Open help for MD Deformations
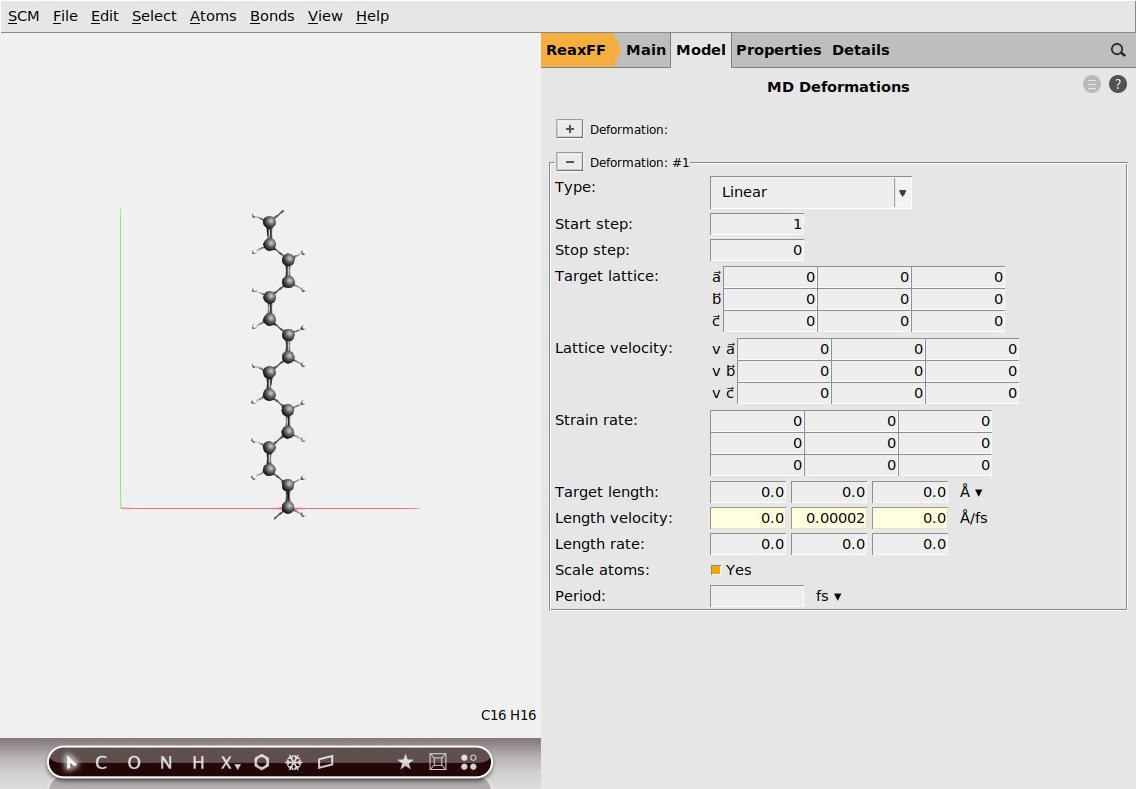The height and width of the screenshot is (789, 1136). click(x=1118, y=85)
